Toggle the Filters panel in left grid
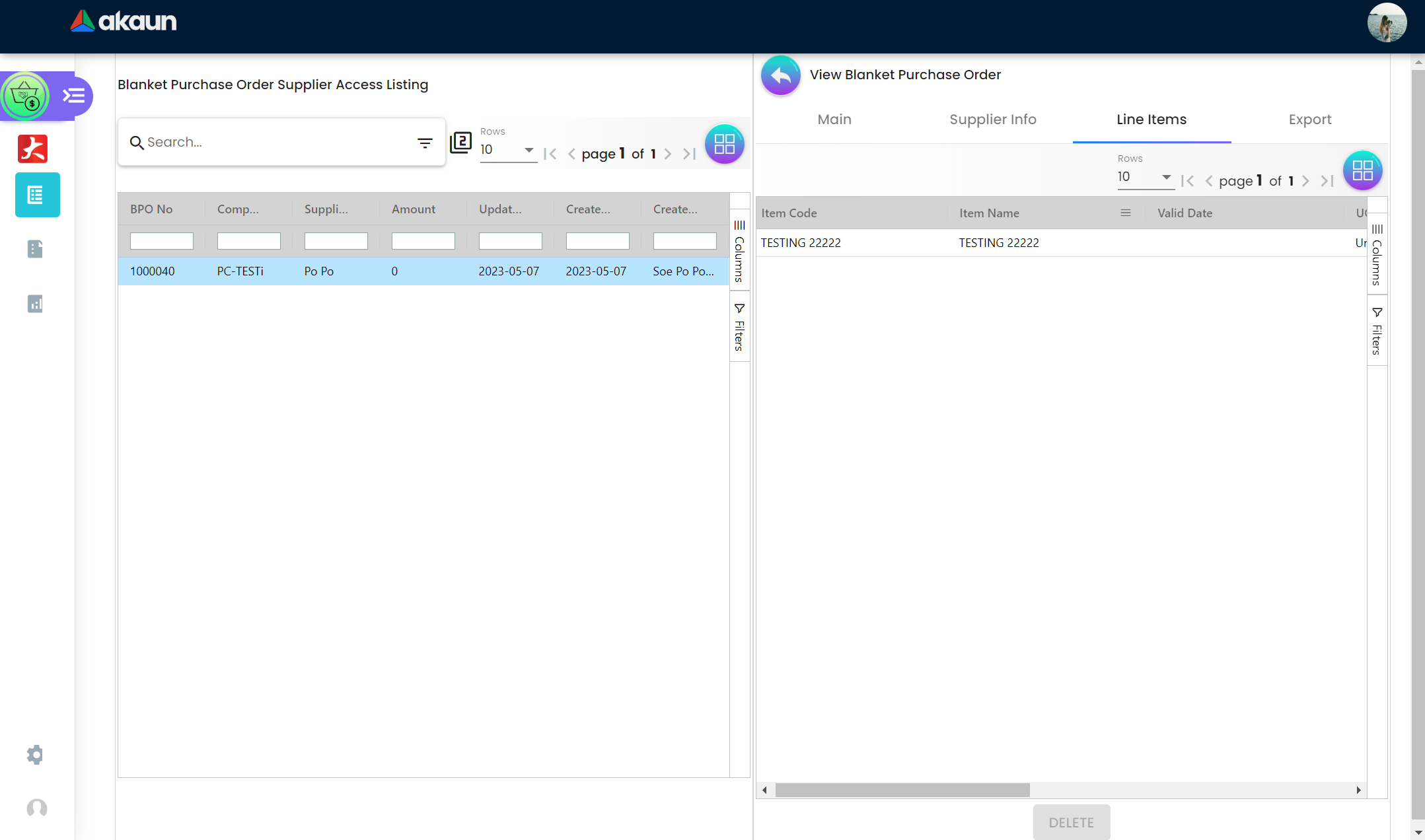 (739, 327)
